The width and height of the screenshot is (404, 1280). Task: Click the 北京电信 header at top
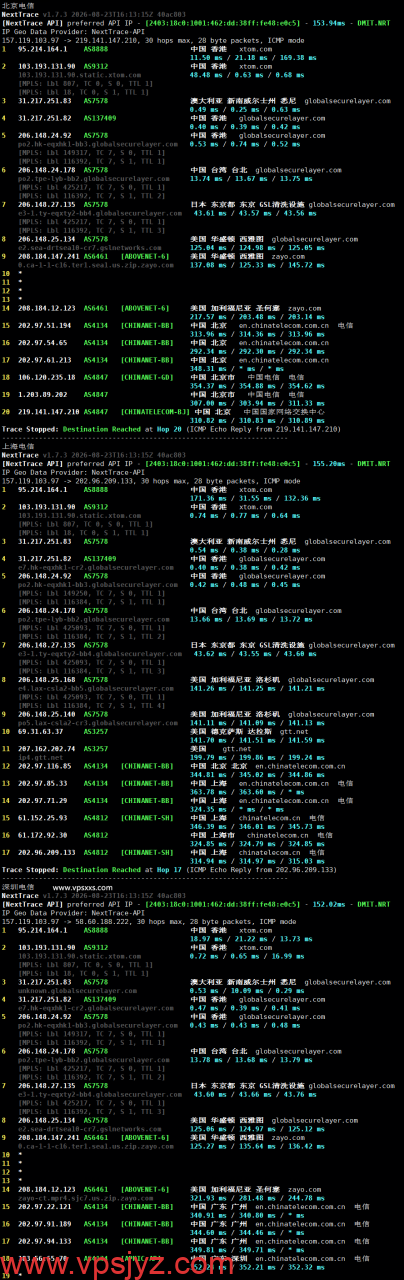pyautogui.click(x=17, y=6)
